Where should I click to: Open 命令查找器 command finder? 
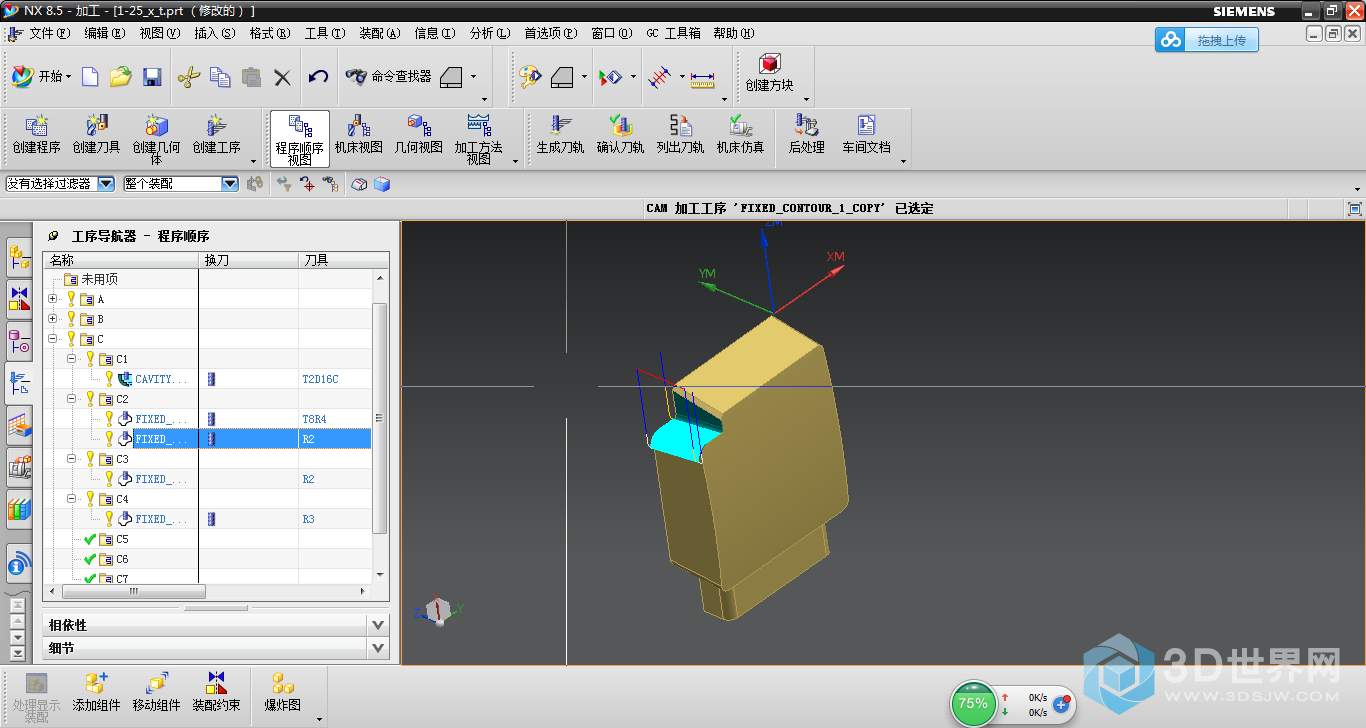[388, 76]
